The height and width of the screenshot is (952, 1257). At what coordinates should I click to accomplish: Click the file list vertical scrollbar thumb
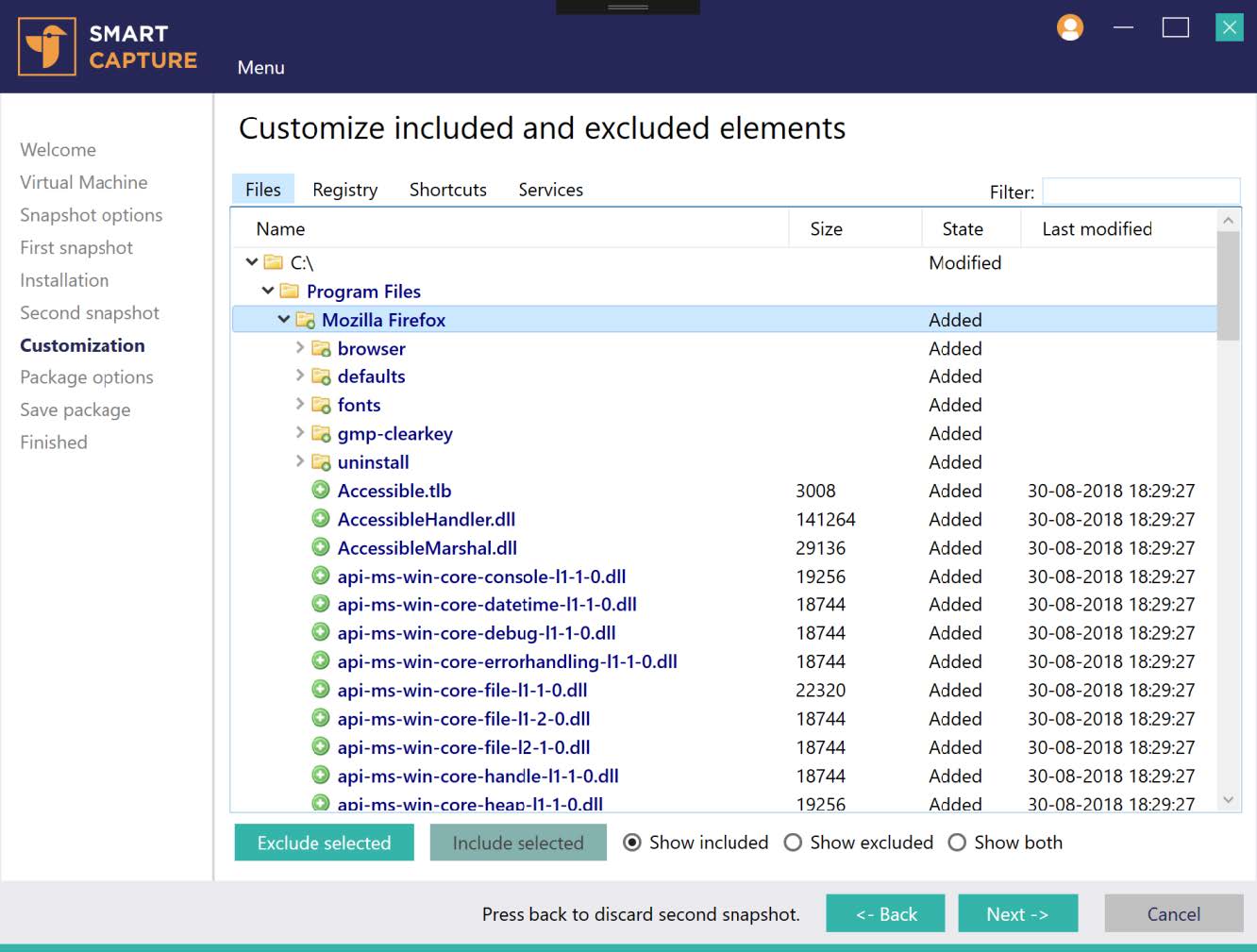(1228, 285)
